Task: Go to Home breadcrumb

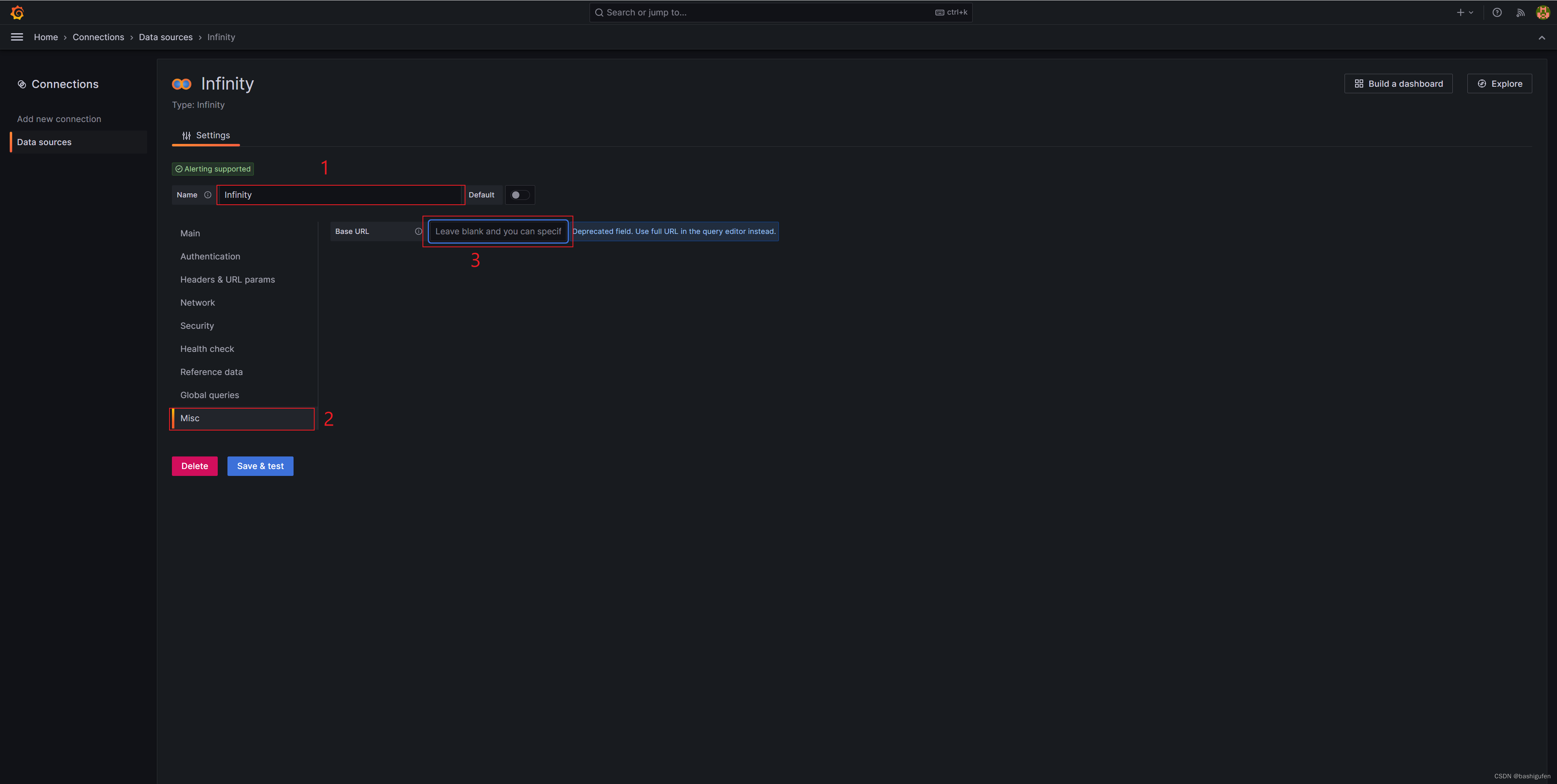Action: tap(46, 37)
